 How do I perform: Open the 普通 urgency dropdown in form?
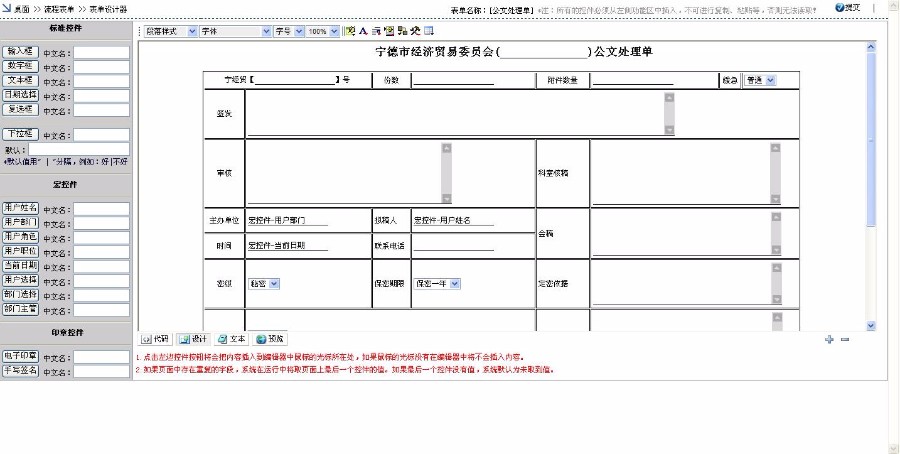(x=760, y=80)
